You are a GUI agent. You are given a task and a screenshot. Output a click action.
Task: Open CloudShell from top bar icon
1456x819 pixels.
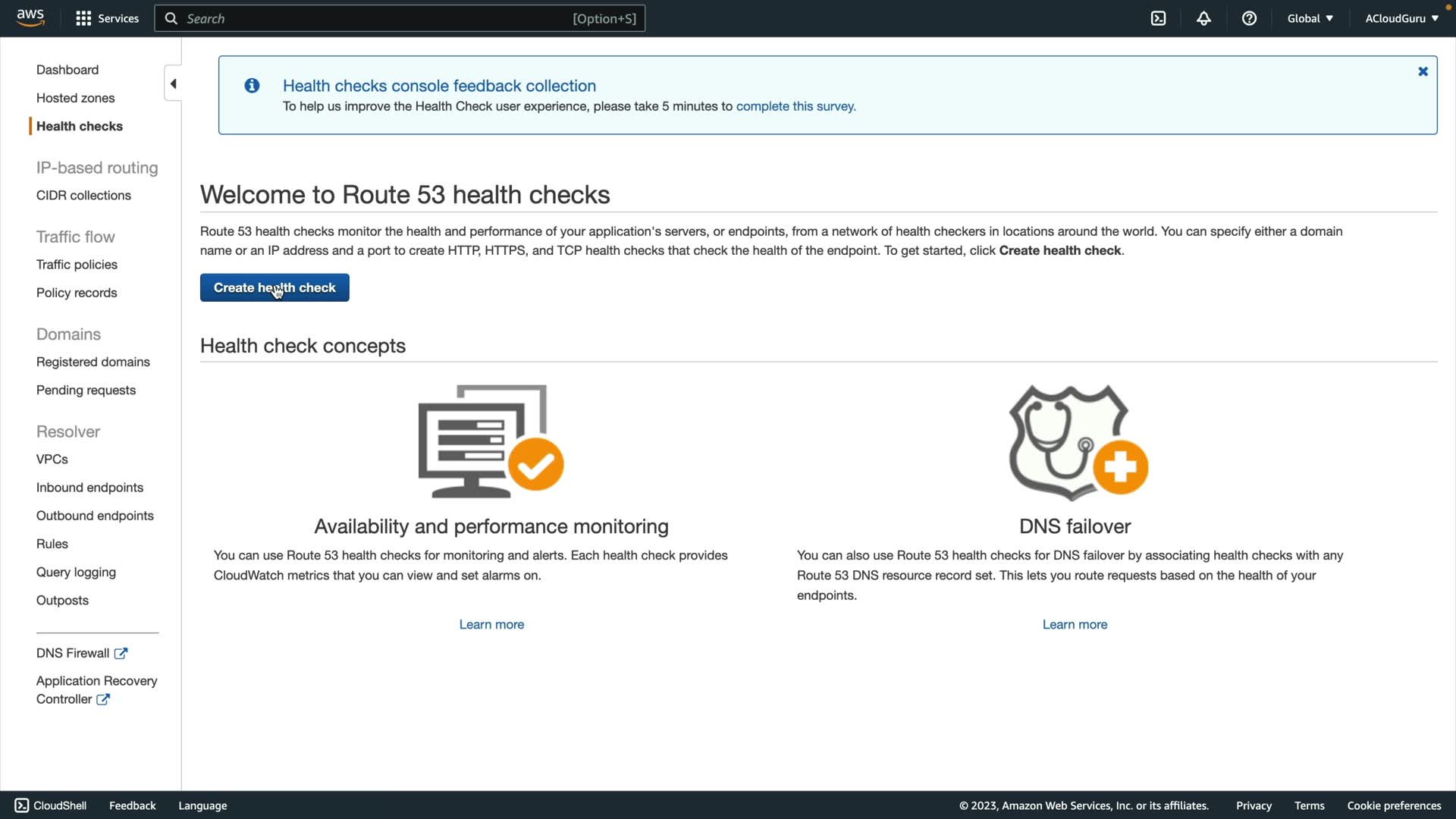pyautogui.click(x=1158, y=18)
